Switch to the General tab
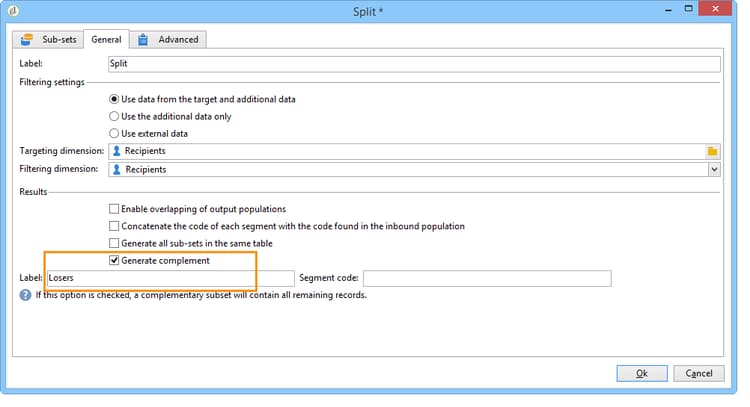 pyautogui.click(x=106, y=39)
